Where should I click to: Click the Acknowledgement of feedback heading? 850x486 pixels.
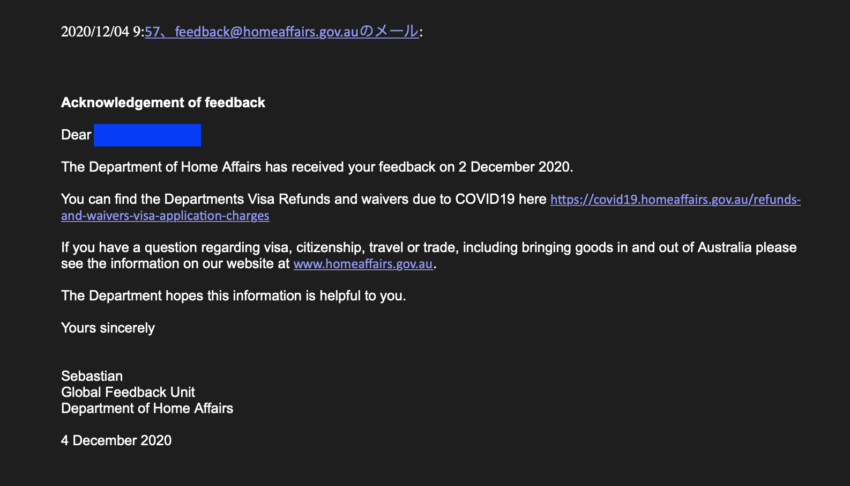click(x=163, y=102)
